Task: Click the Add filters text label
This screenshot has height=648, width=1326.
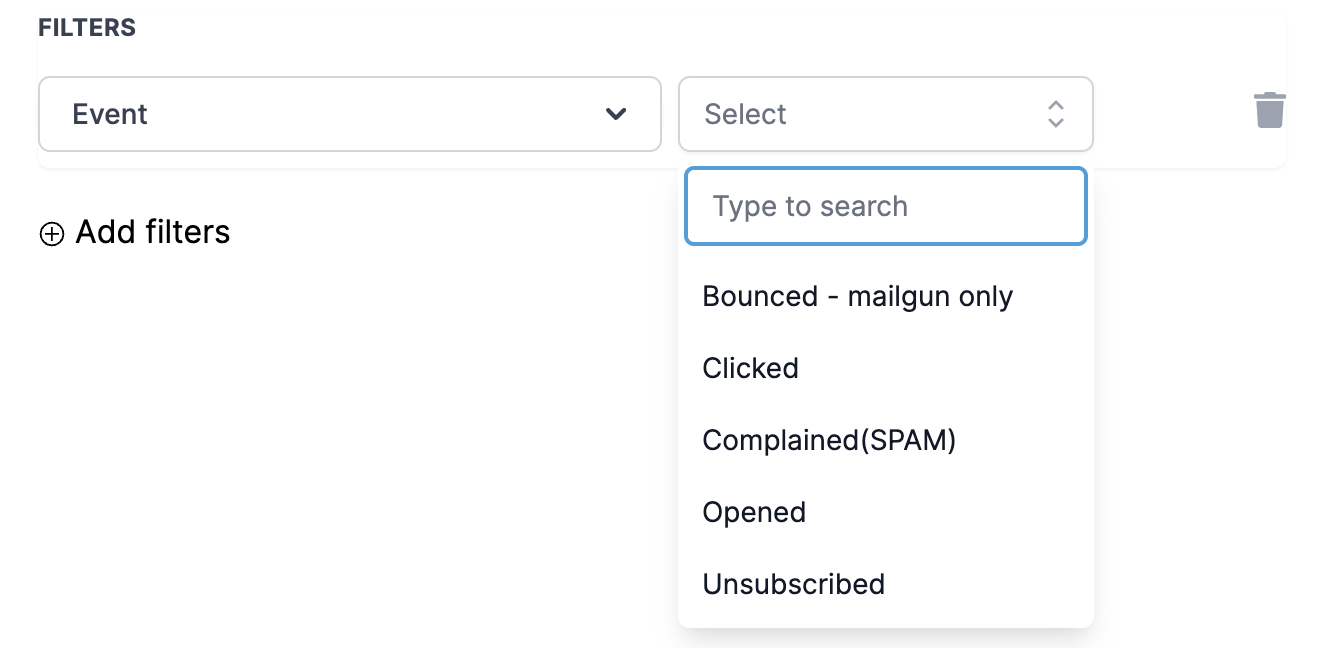Action: click(153, 232)
